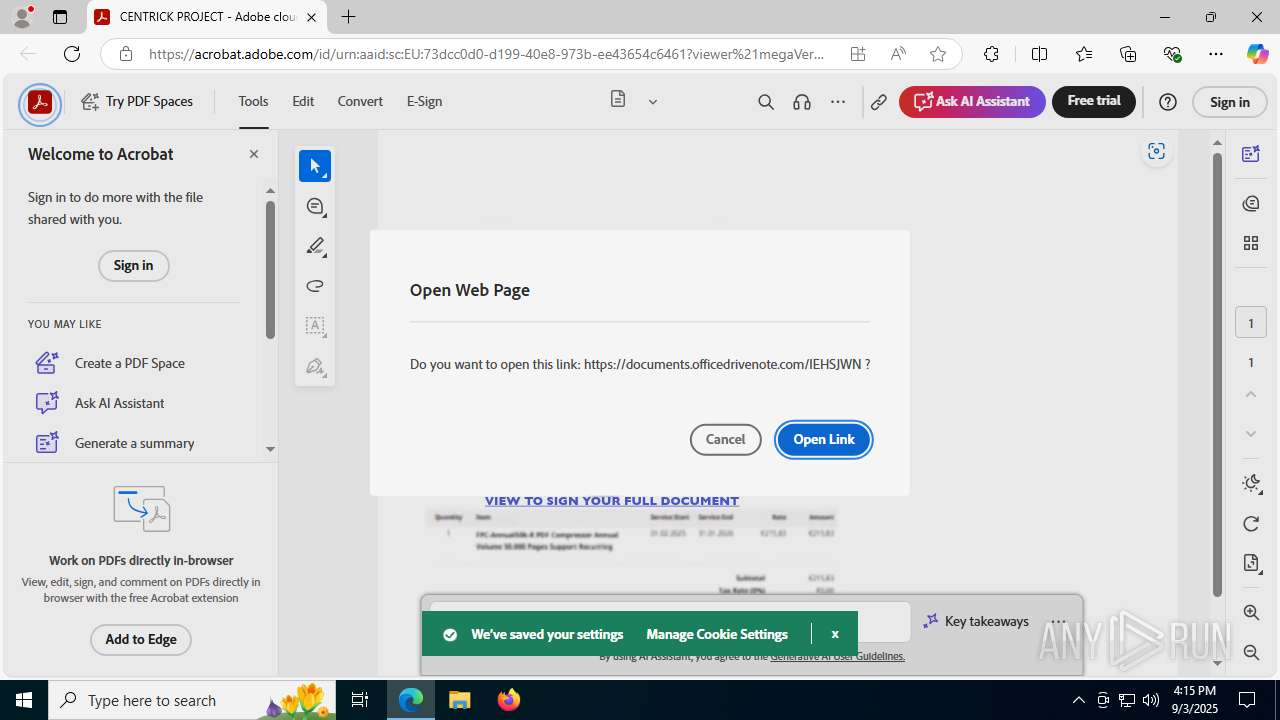Viewport: 1280px width, 720px height.
Task: Open Try PDF Spaces
Action: point(137,101)
